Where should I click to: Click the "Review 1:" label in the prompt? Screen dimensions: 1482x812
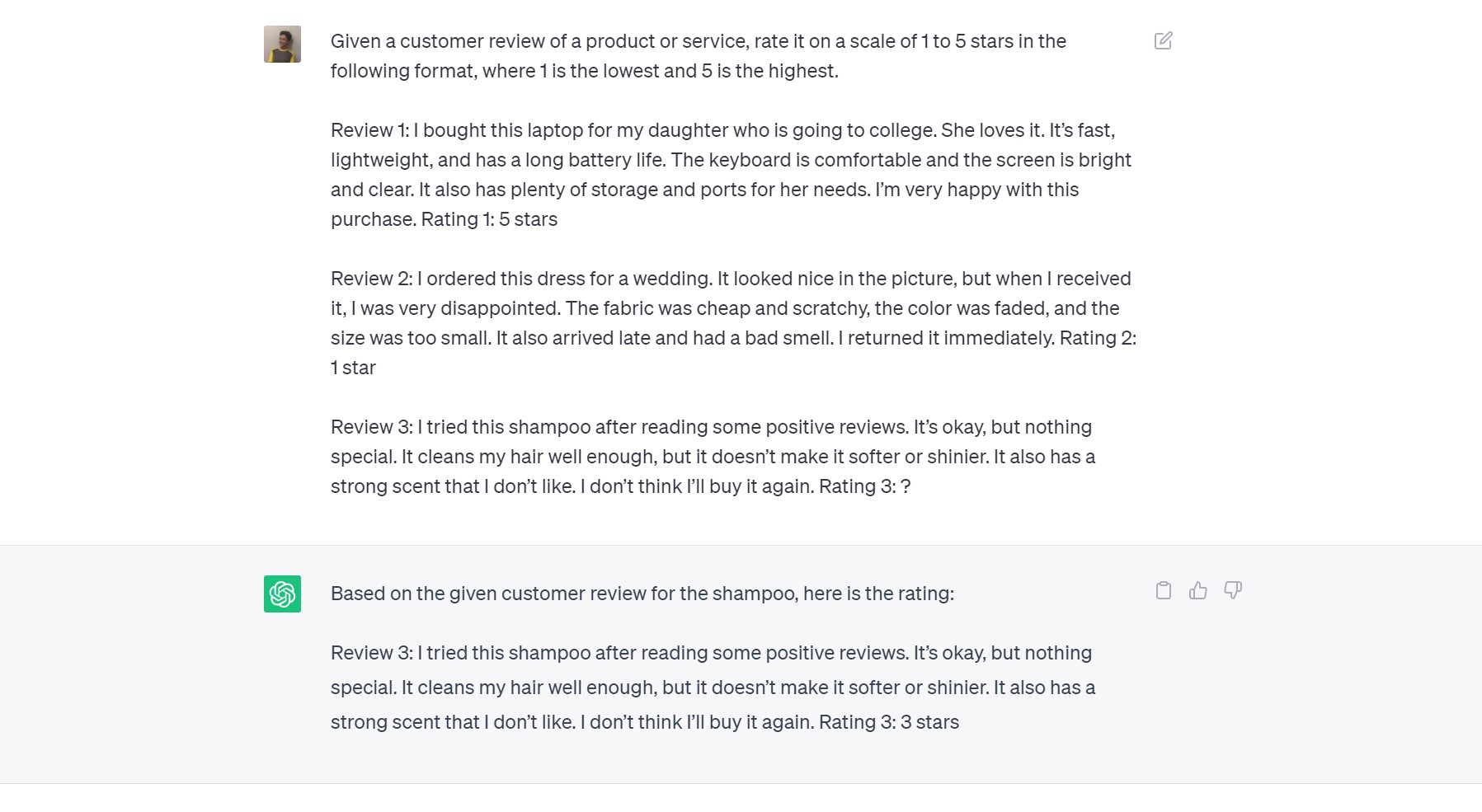369,130
